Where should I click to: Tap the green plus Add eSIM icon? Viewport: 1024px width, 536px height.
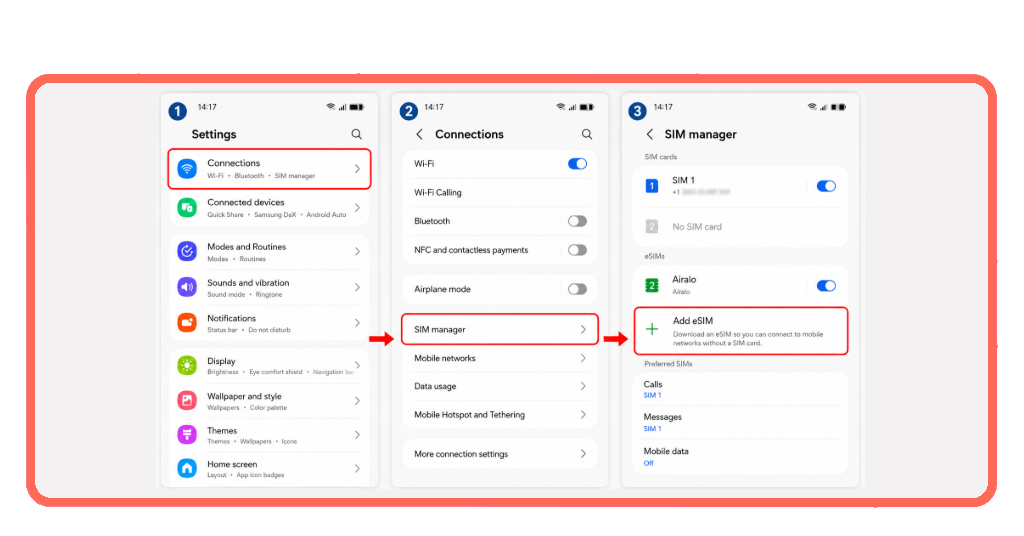652,329
